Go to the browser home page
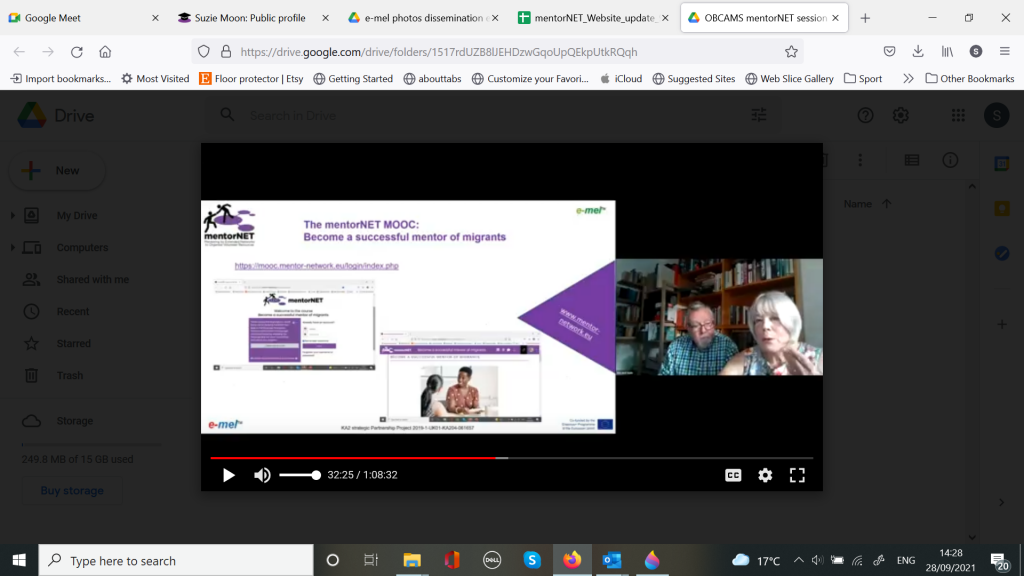Viewport: 1024px width, 576px height. point(105,52)
